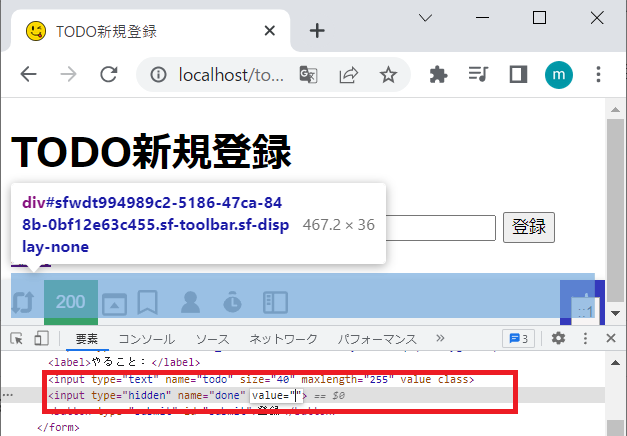Switch to the コンソール tab
627x436 pixels.
(x=146, y=339)
